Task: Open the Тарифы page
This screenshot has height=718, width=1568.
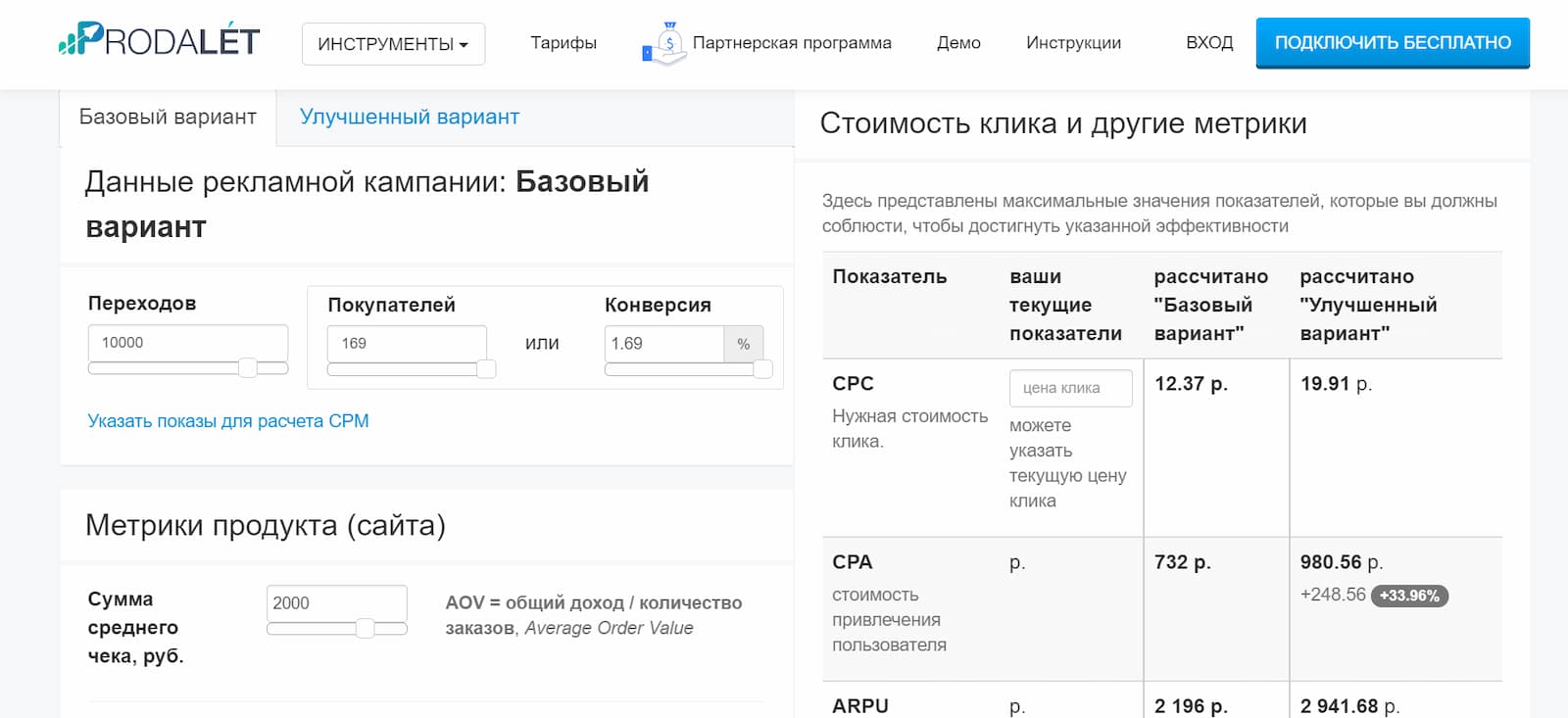Action: [x=563, y=43]
